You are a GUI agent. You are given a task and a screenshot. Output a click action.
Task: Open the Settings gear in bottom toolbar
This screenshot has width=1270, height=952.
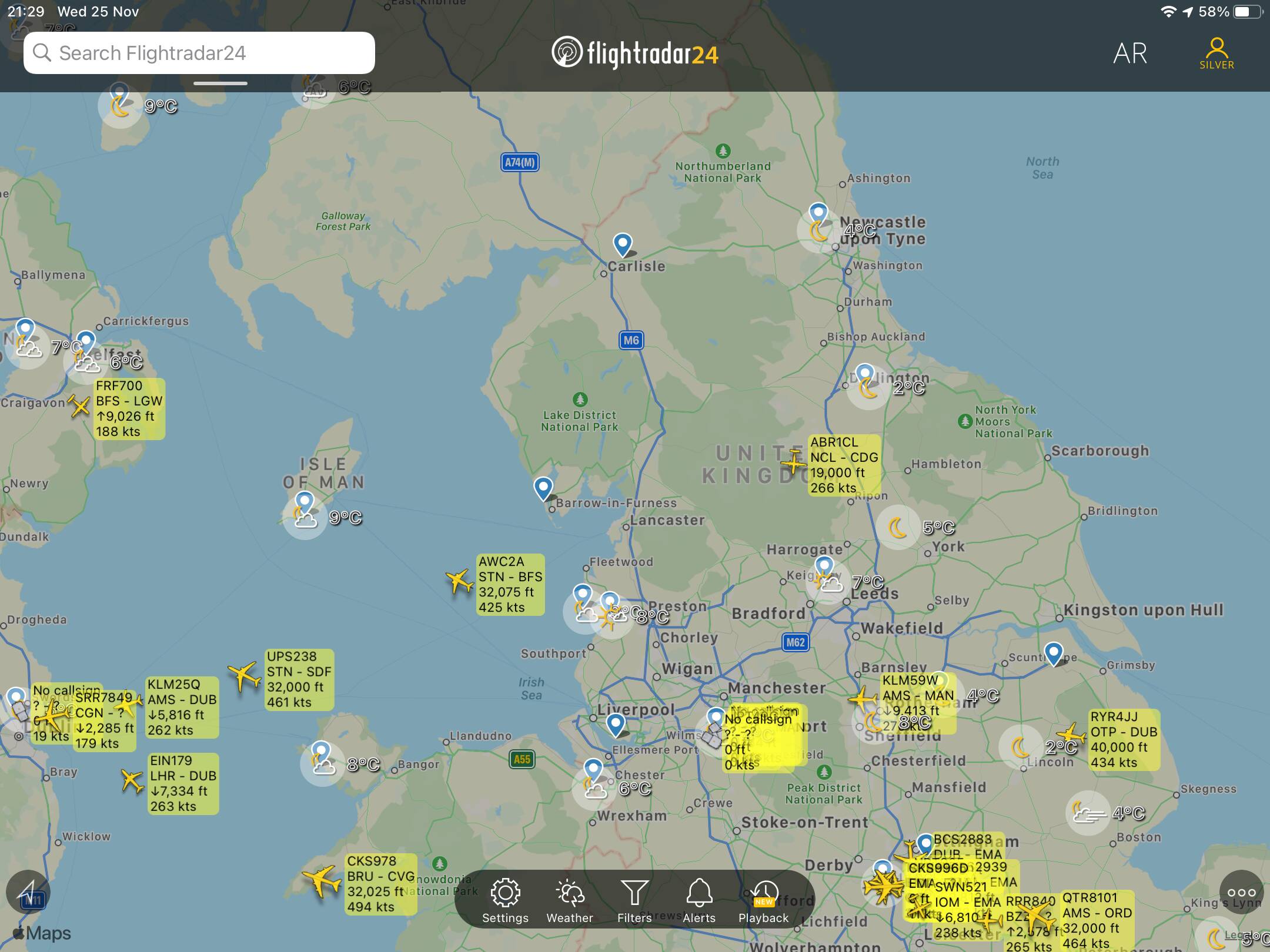tap(505, 901)
